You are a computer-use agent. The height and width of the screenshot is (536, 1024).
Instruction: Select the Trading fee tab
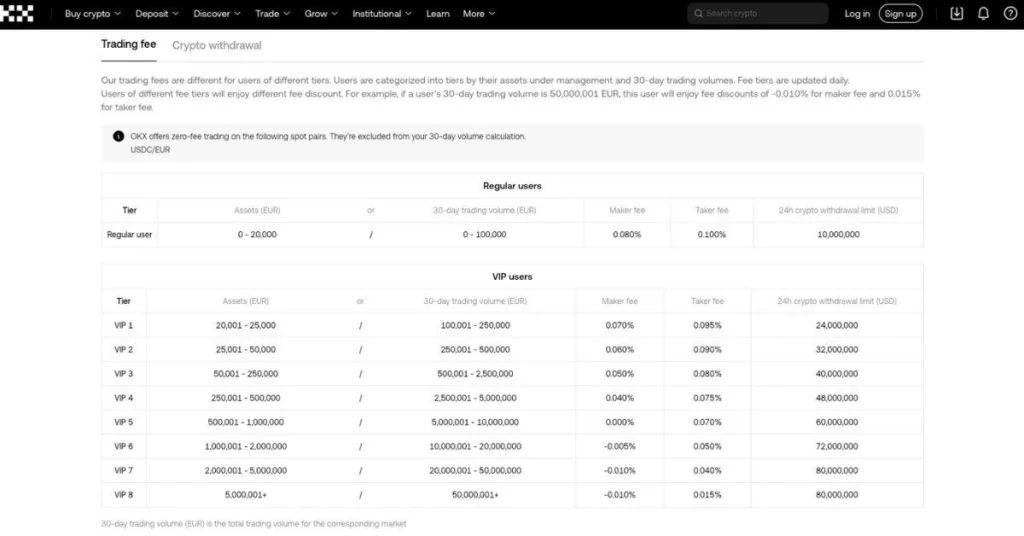pos(128,45)
